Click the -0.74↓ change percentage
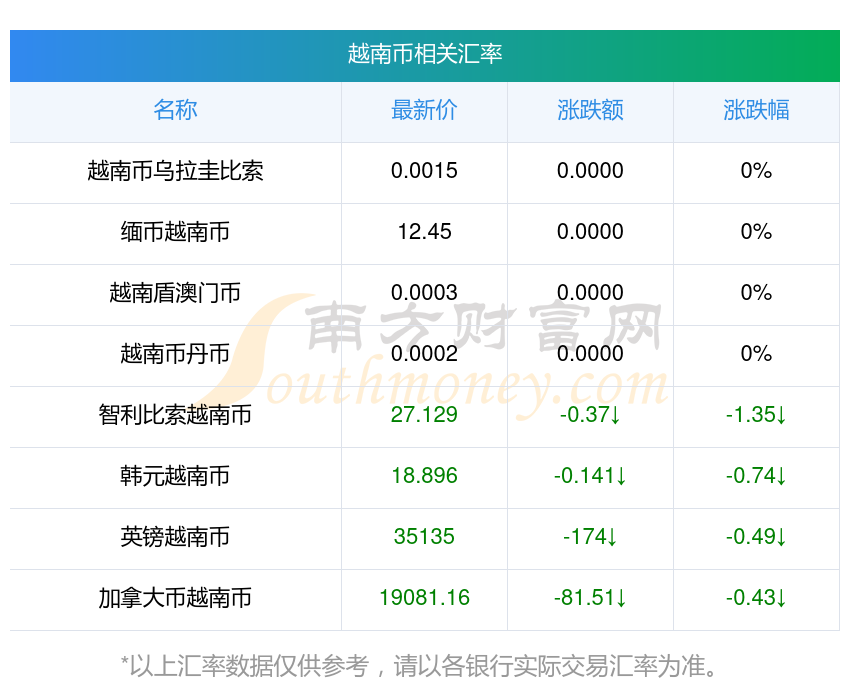This screenshot has height=698, width=850. pyautogui.click(x=756, y=476)
